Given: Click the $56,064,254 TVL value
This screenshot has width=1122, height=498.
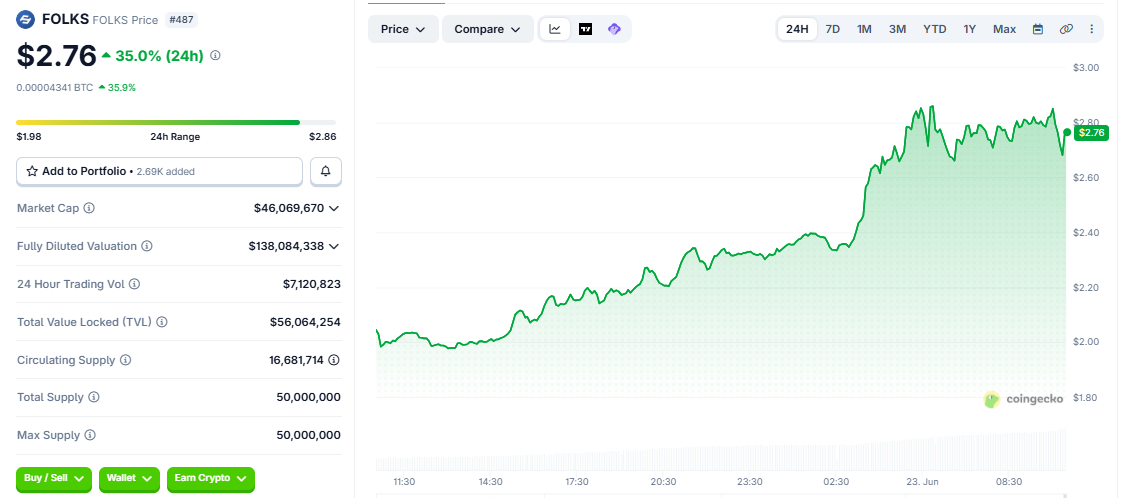Looking at the screenshot, I should [306, 322].
